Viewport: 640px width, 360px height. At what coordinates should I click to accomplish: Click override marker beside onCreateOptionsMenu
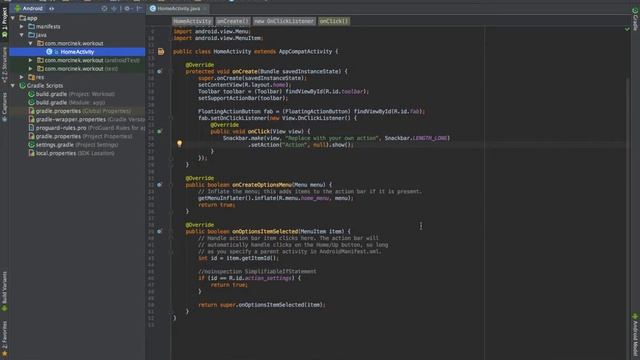pyautogui.click(x=160, y=184)
